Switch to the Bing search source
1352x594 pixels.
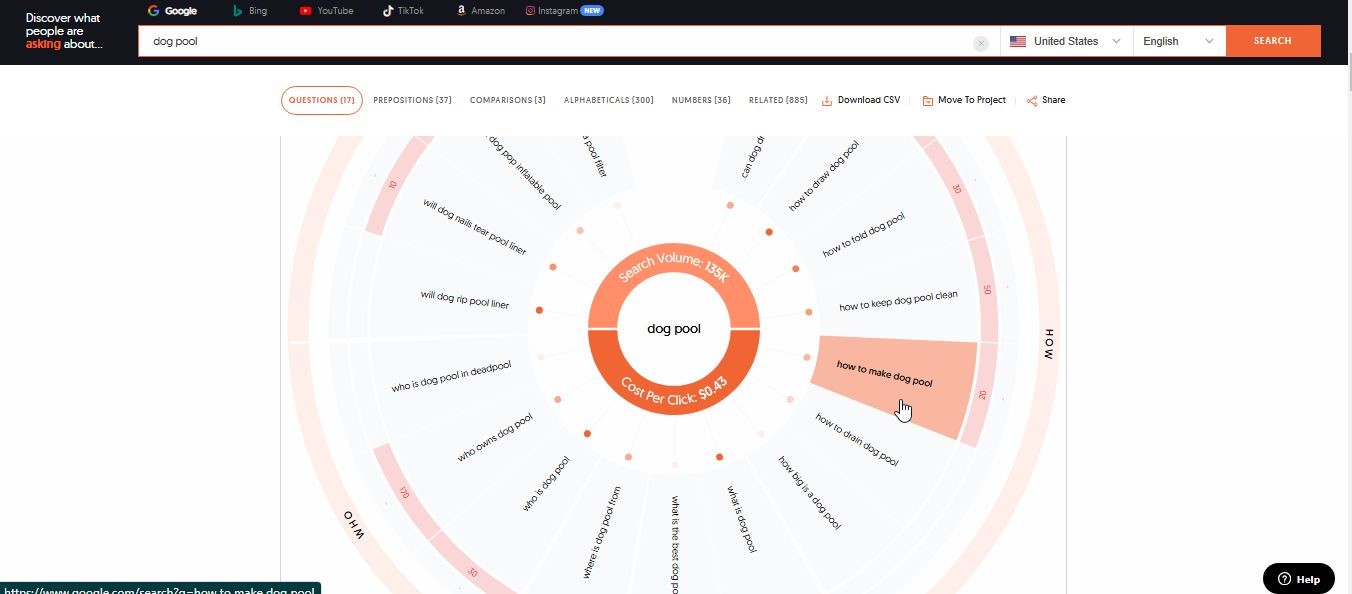pos(238,11)
